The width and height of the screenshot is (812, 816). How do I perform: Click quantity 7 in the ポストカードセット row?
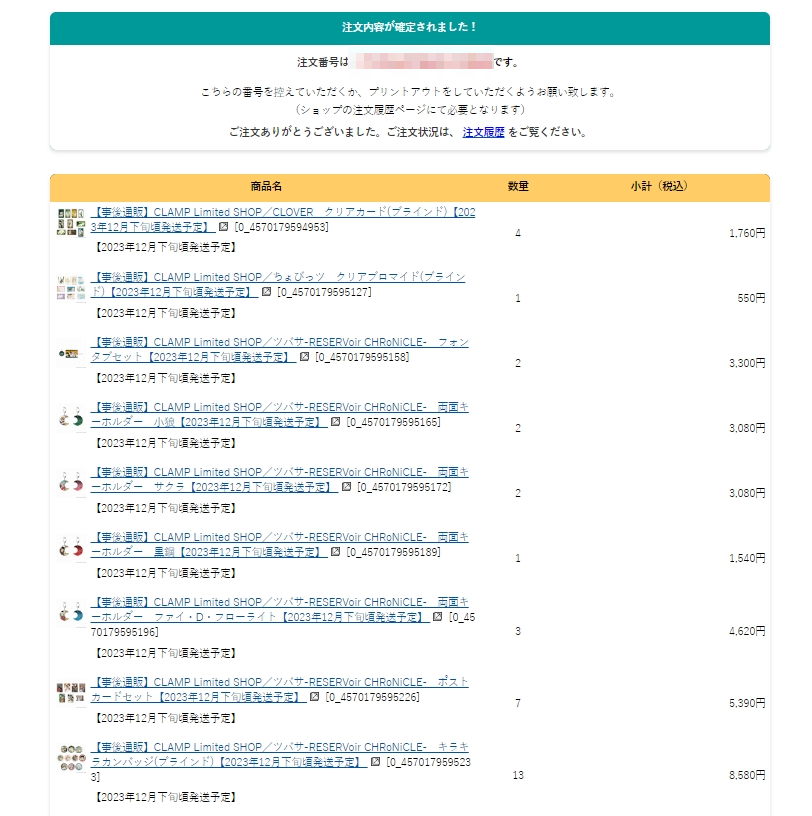point(518,704)
